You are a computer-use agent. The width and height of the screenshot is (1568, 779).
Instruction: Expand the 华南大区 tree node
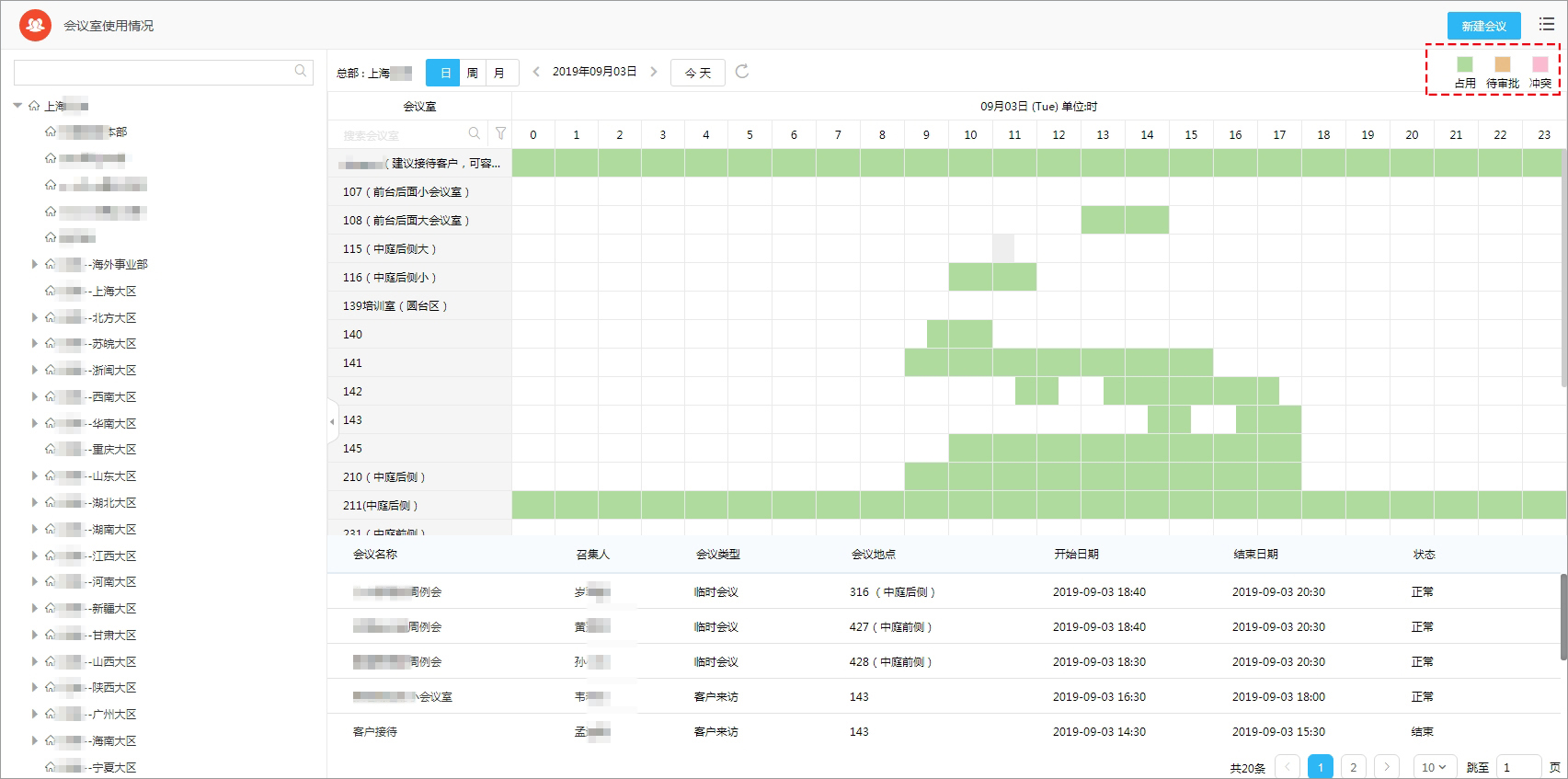(x=35, y=423)
